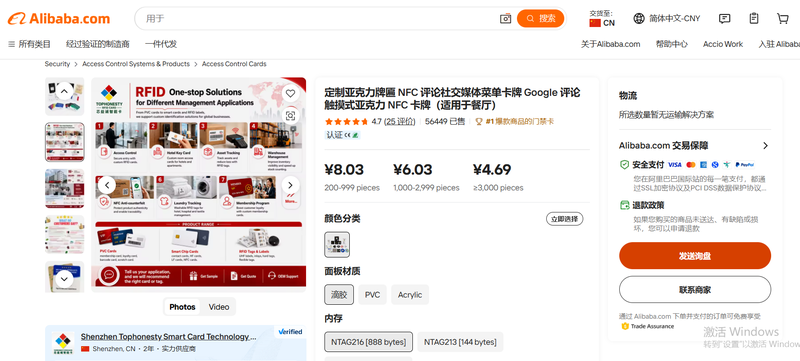This screenshot has height=361, width=800.
Task: Open the 25 评价 reviews link
Action: click(x=399, y=121)
